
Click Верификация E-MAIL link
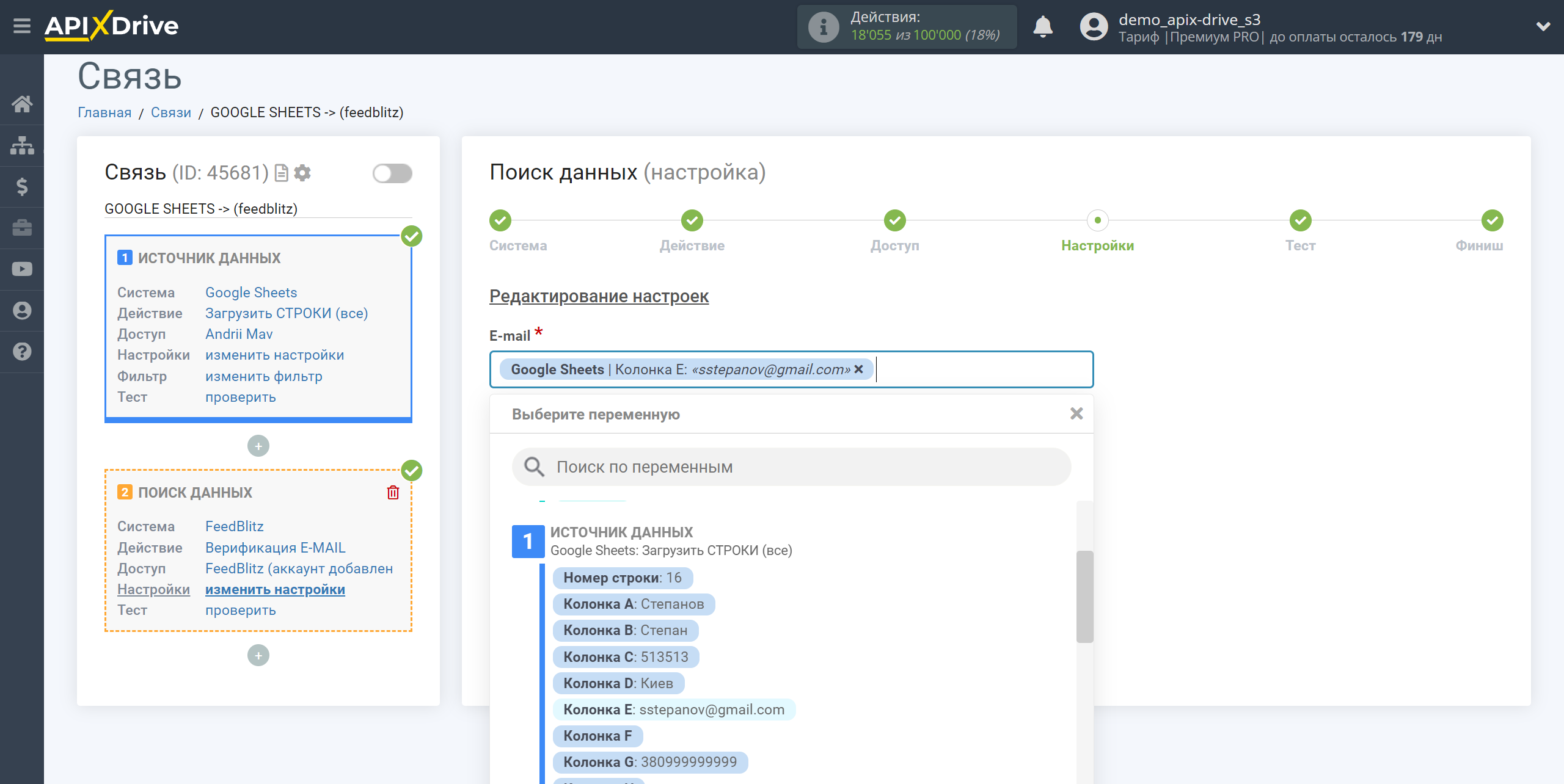pyautogui.click(x=276, y=548)
